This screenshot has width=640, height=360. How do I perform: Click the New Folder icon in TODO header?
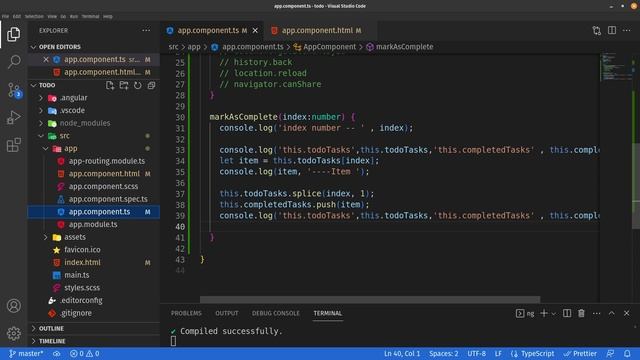[x=124, y=85]
